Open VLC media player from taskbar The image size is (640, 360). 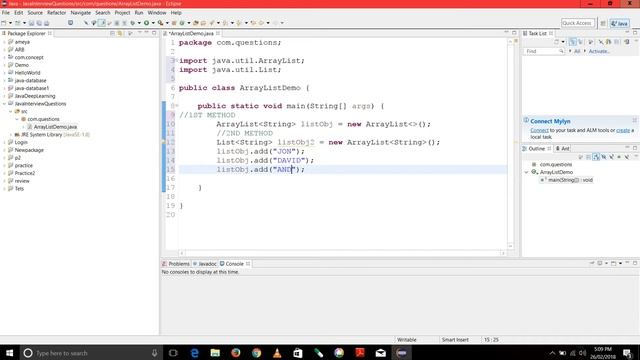tap(277, 353)
